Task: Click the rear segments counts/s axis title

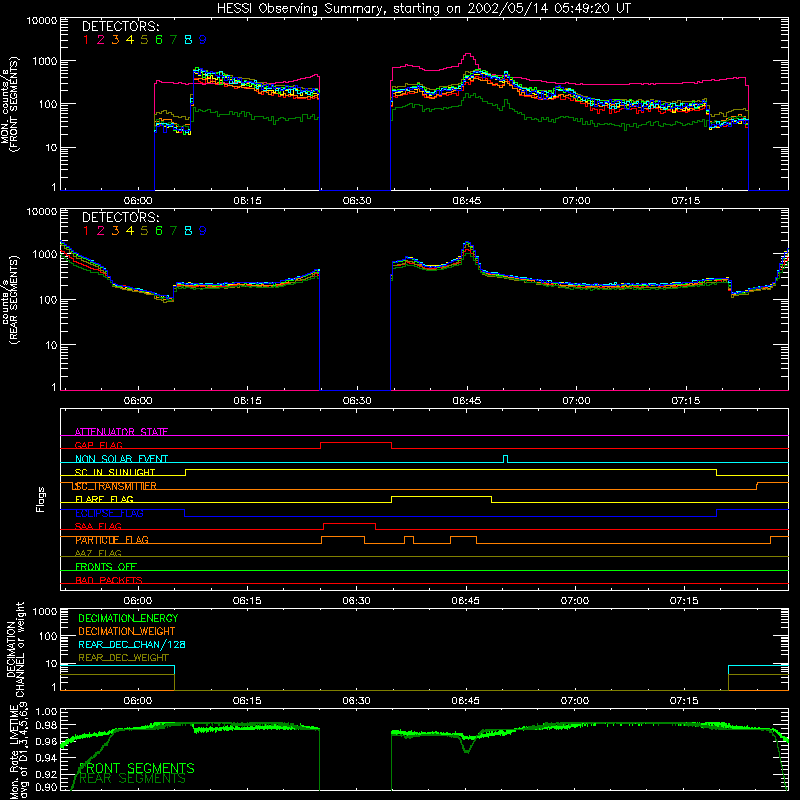Action: tap(10, 300)
